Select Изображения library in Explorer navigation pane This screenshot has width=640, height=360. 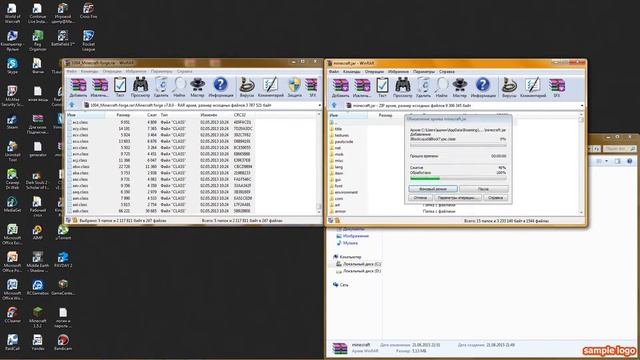(x=352, y=236)
